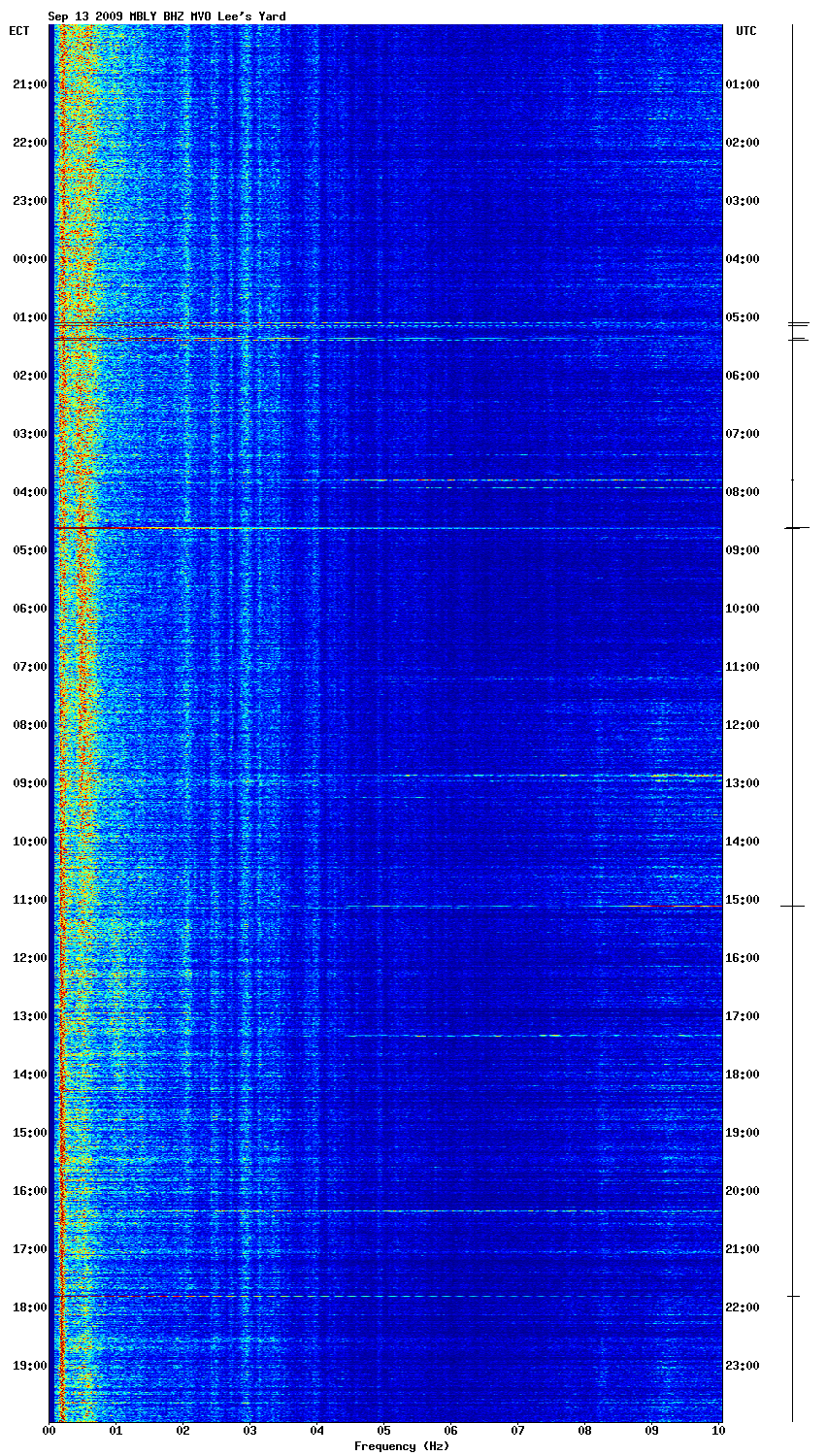
Task: Click the 10 Hz frequency tick label
Action: pyautogui.click(x=719, y=1431)
